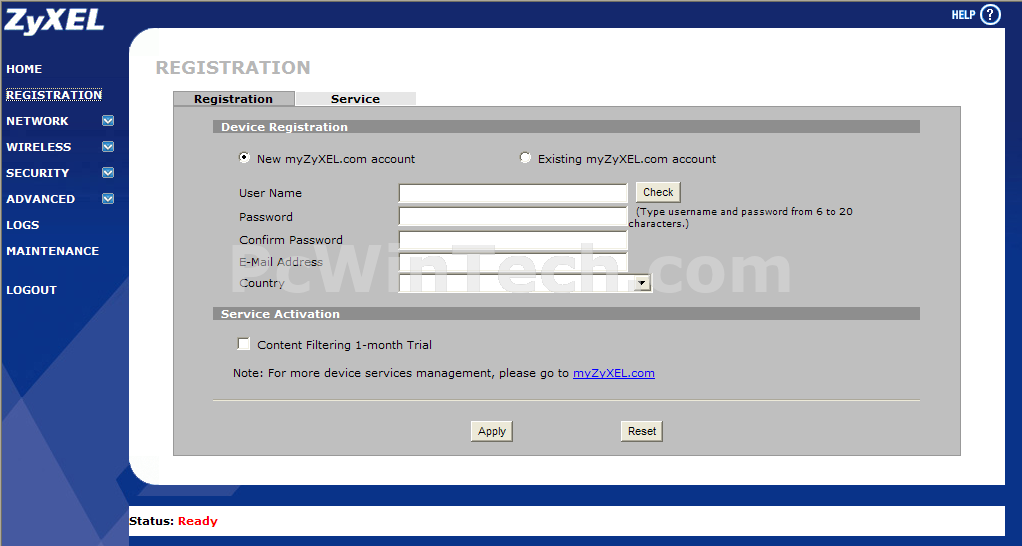1022x546 pixels.
Task: Focus the Confirm Password input field
Action: click(x=513, y=240)
